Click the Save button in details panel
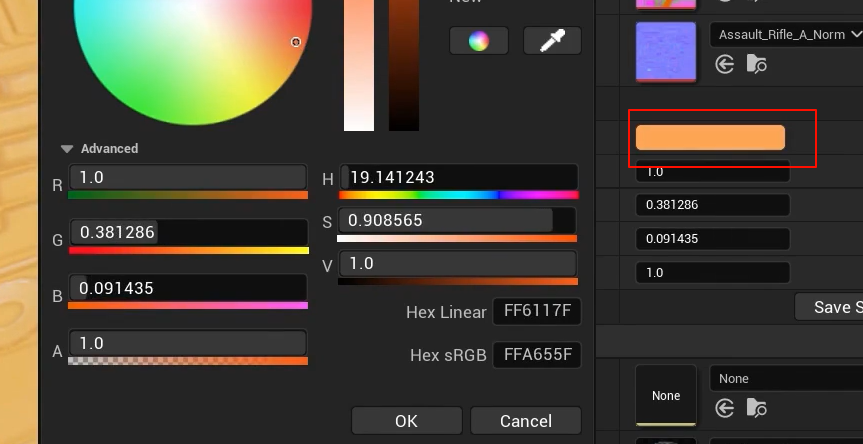This screenshot has height=444, width=863. pyautogui.click(x=830, y=307)
